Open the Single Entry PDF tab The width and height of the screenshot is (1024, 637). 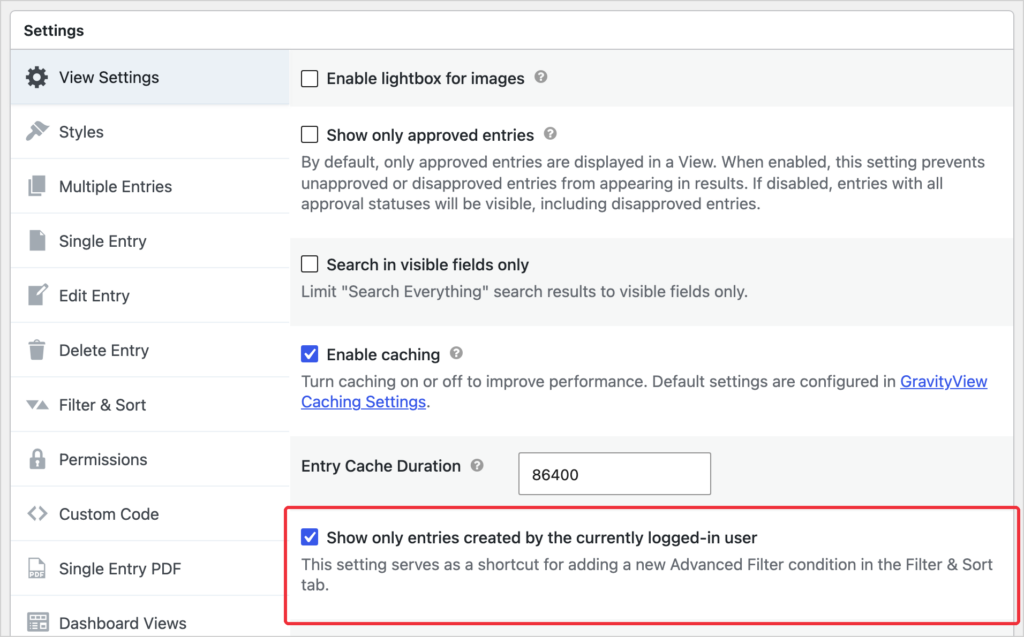(x=150, y=568)
